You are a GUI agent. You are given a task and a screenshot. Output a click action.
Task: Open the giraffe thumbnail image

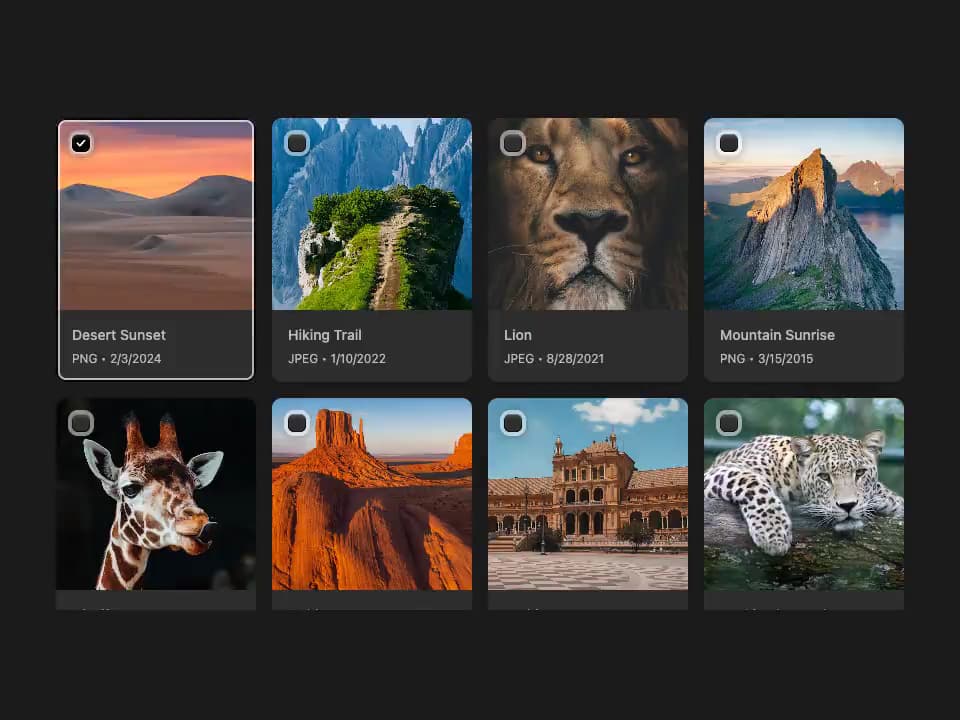156,494
